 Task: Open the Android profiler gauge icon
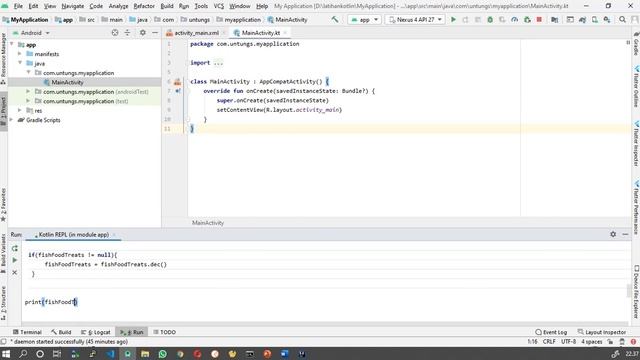tap(514, 20)
